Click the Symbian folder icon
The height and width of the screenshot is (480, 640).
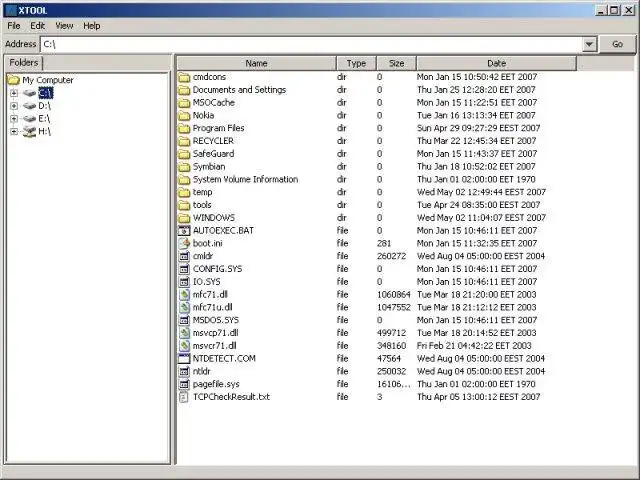(184, 167)
